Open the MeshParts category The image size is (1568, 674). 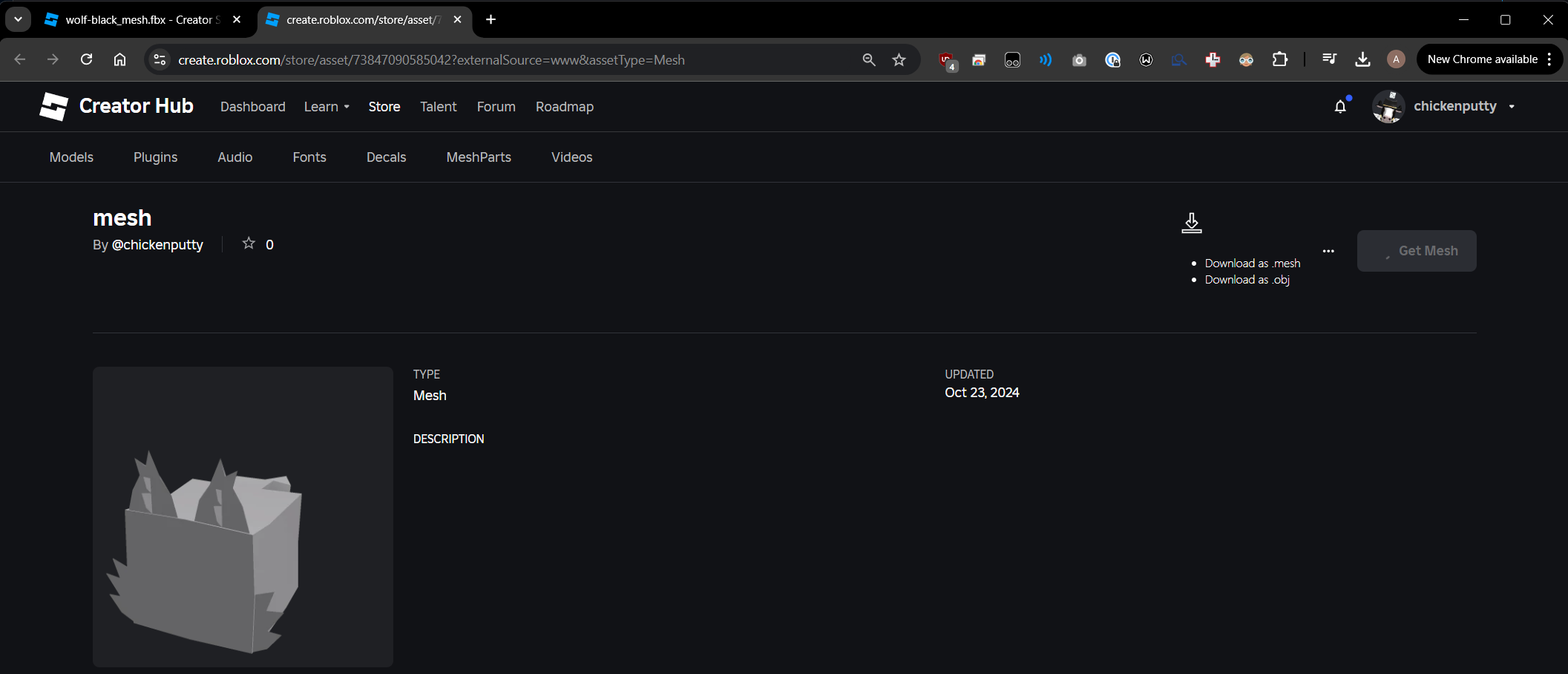tap(479, 157)
